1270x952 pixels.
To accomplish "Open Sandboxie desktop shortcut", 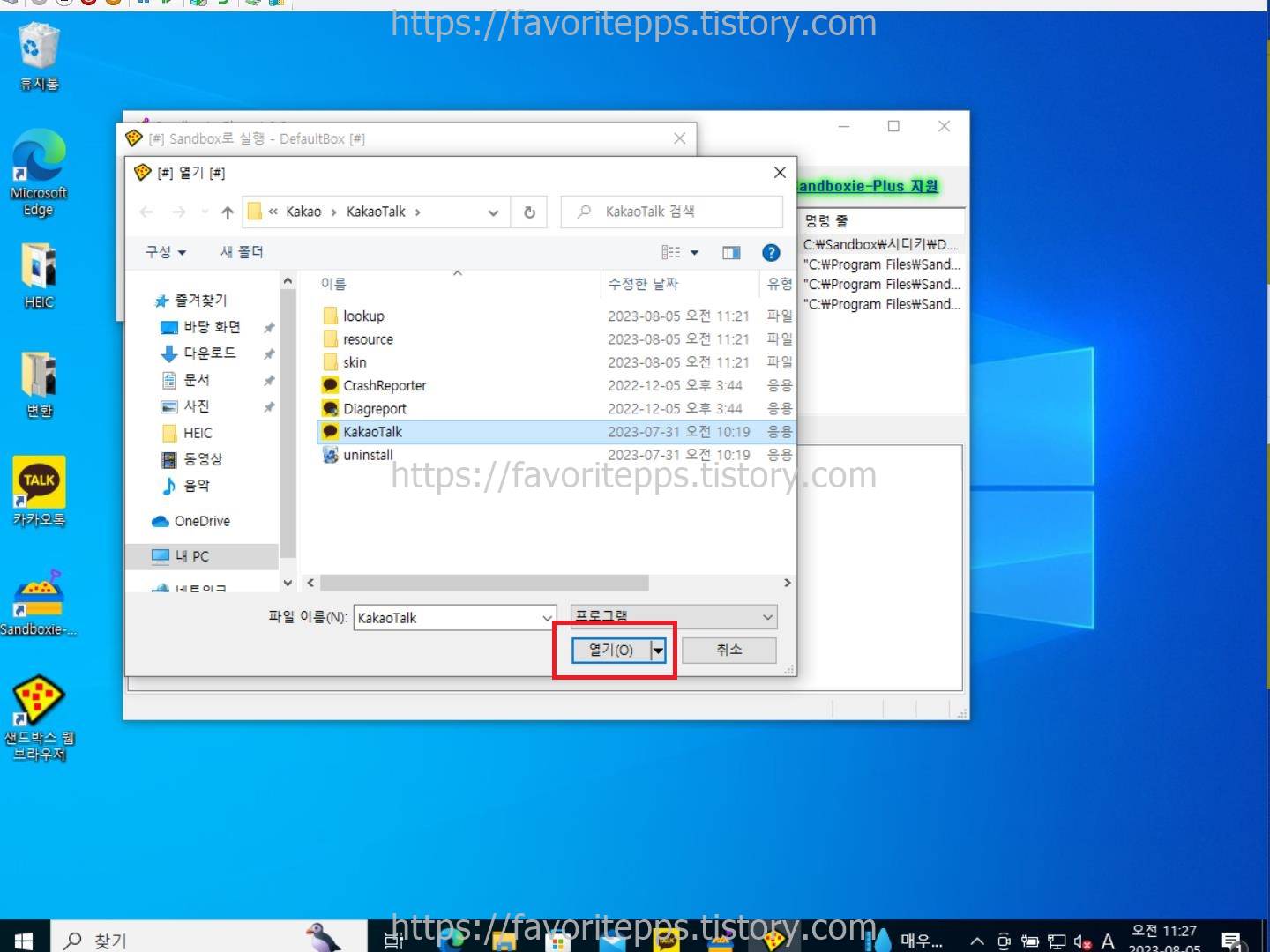I will 39,602.
